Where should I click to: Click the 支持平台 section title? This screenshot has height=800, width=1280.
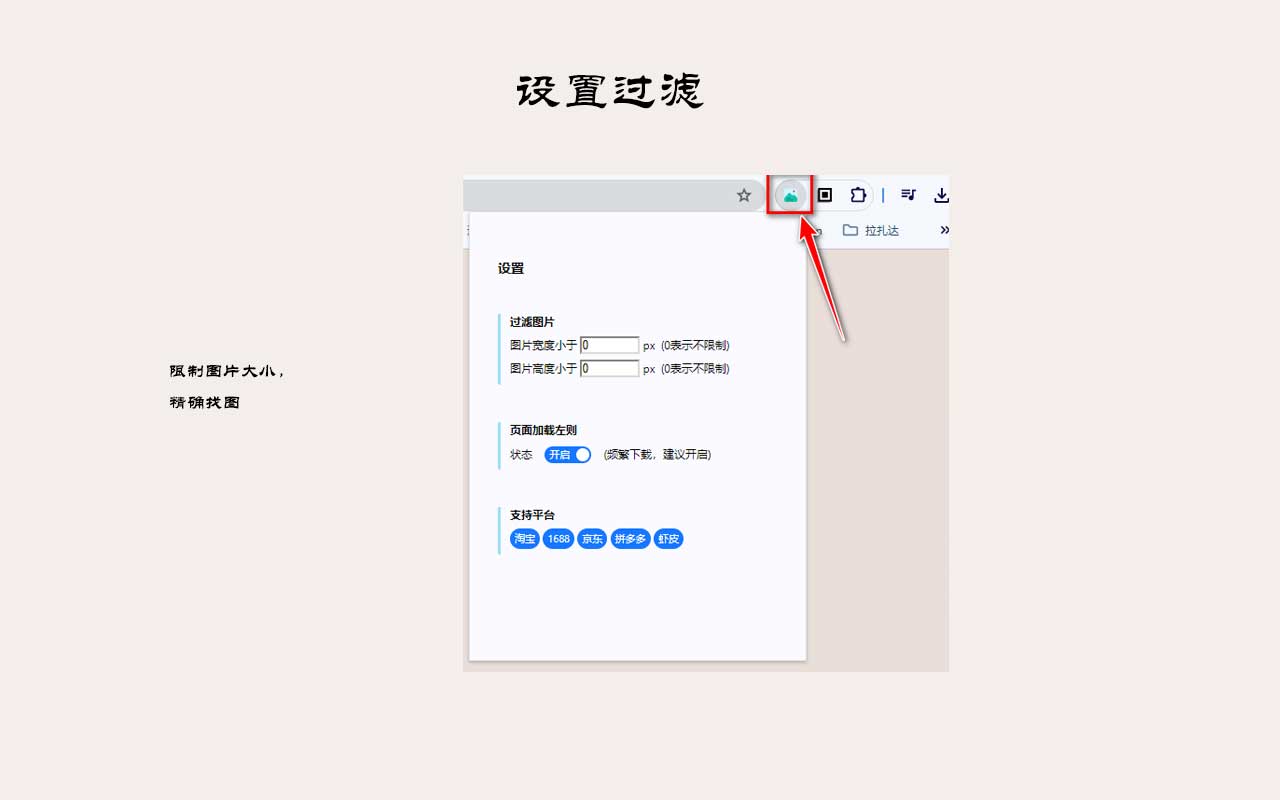pyautogui.click(x=532, y=515)
